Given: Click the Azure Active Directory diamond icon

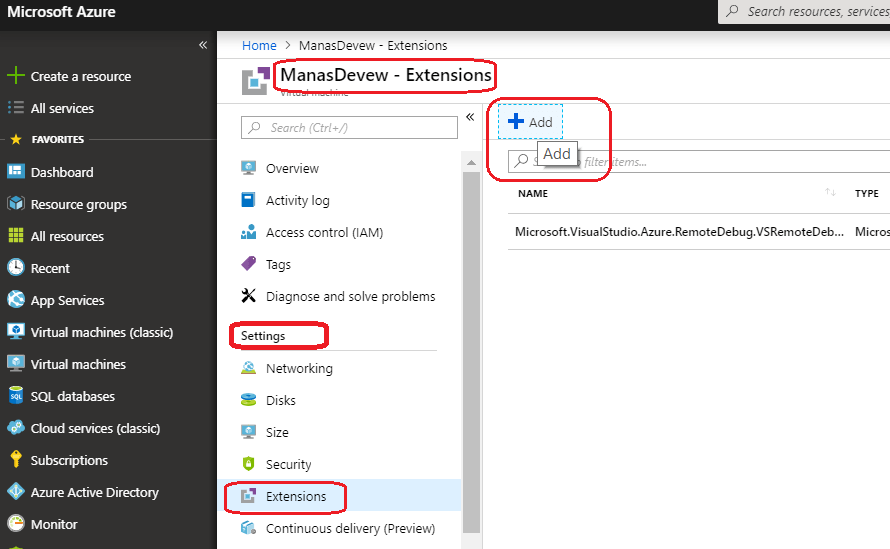Looking at the screenshot, I should pos(16,492).
